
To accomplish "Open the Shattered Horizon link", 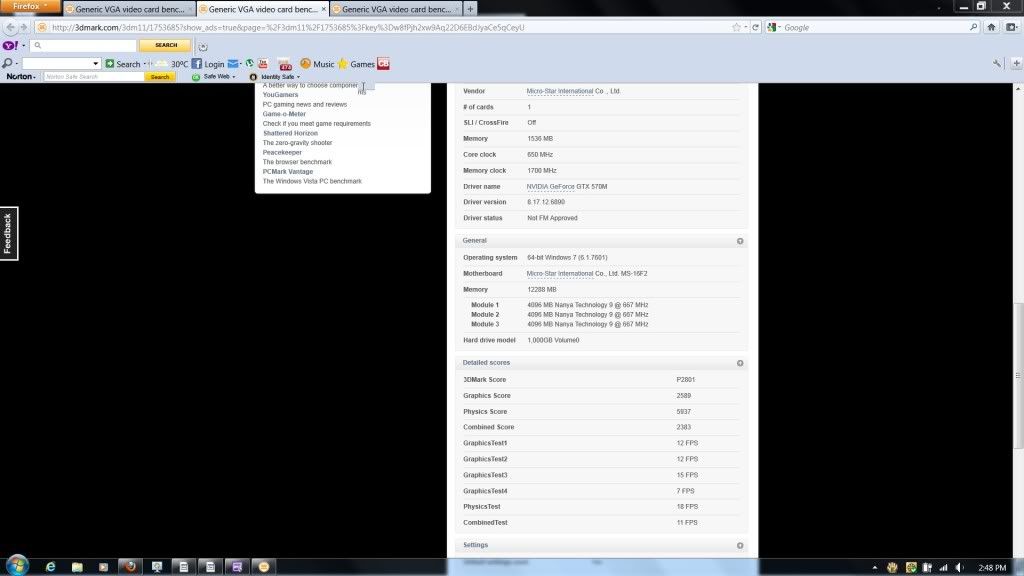I will click(290, 133).
